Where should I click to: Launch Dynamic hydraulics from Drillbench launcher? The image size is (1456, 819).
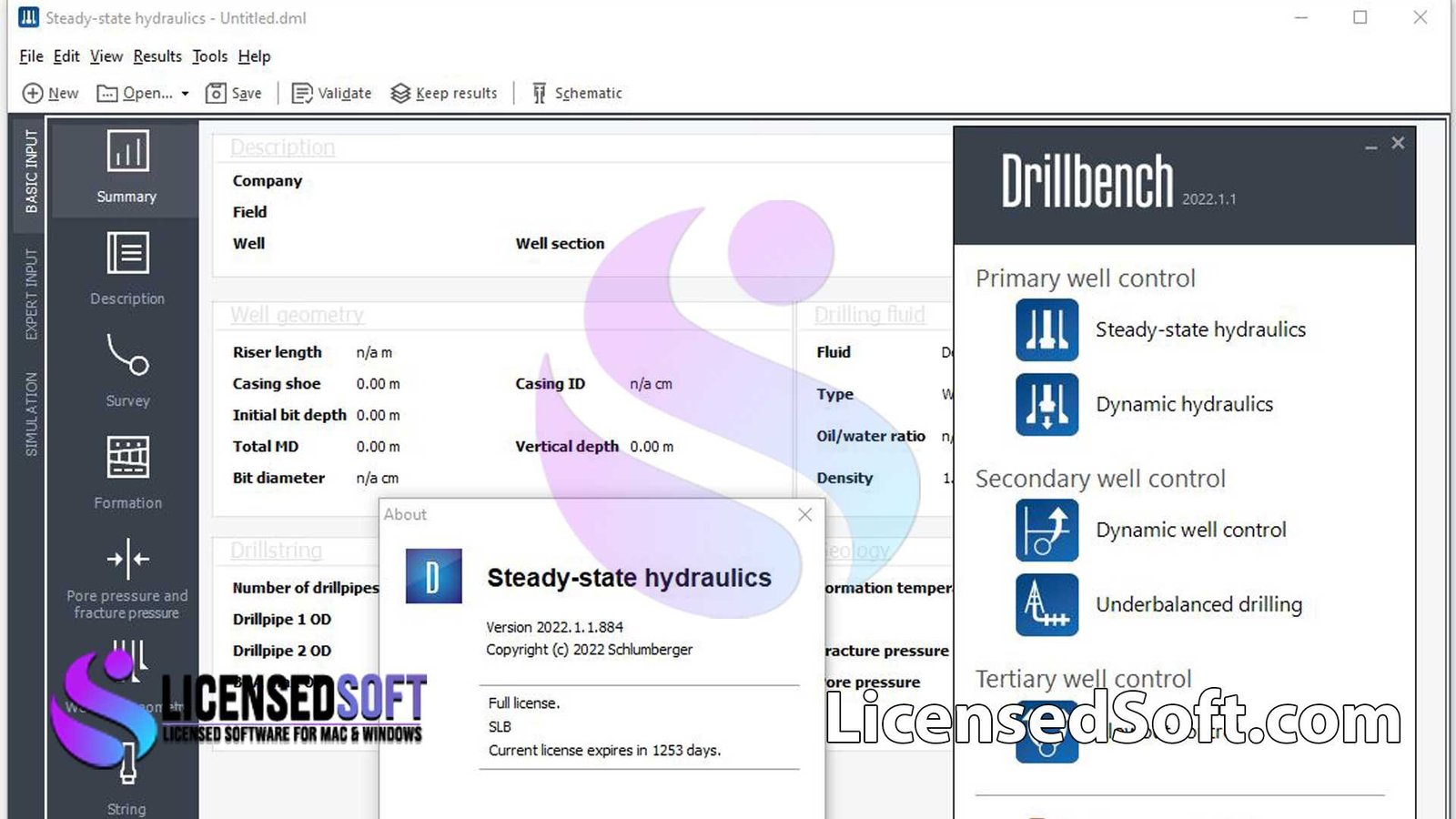pyautogui.click(x=1144, y=404)
